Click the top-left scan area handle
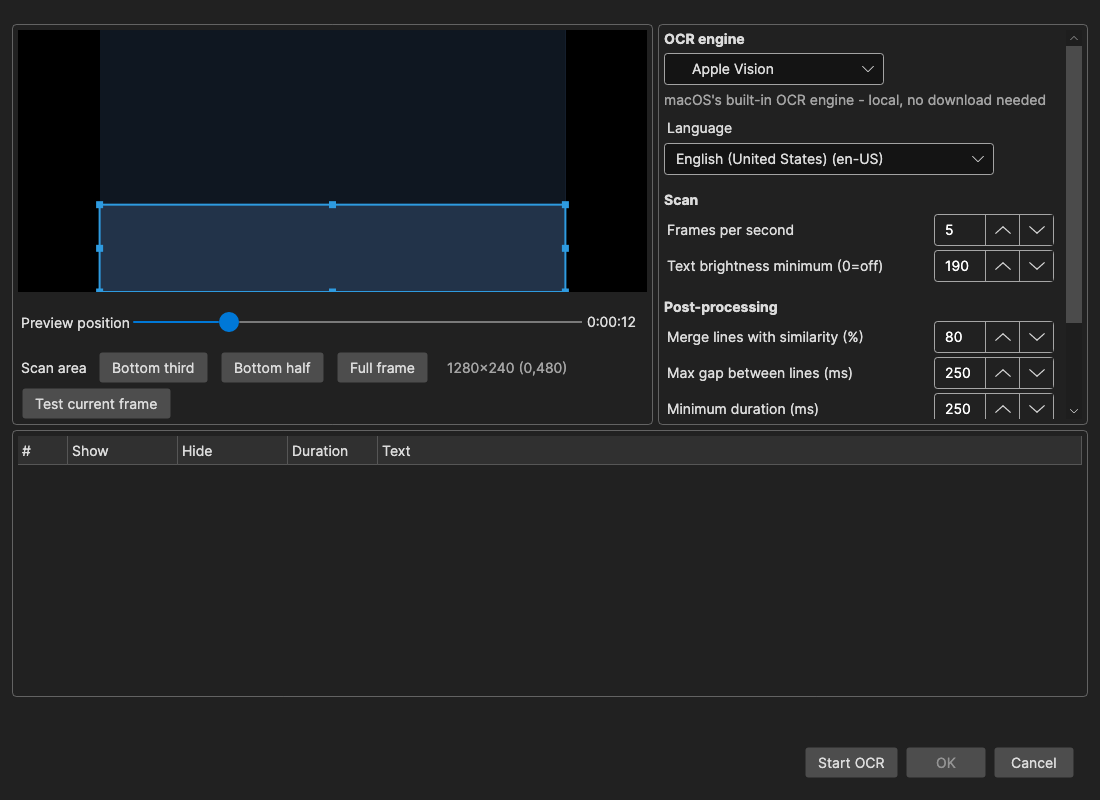This screenshot has width=1100, height=800. [x=100, y=205]
